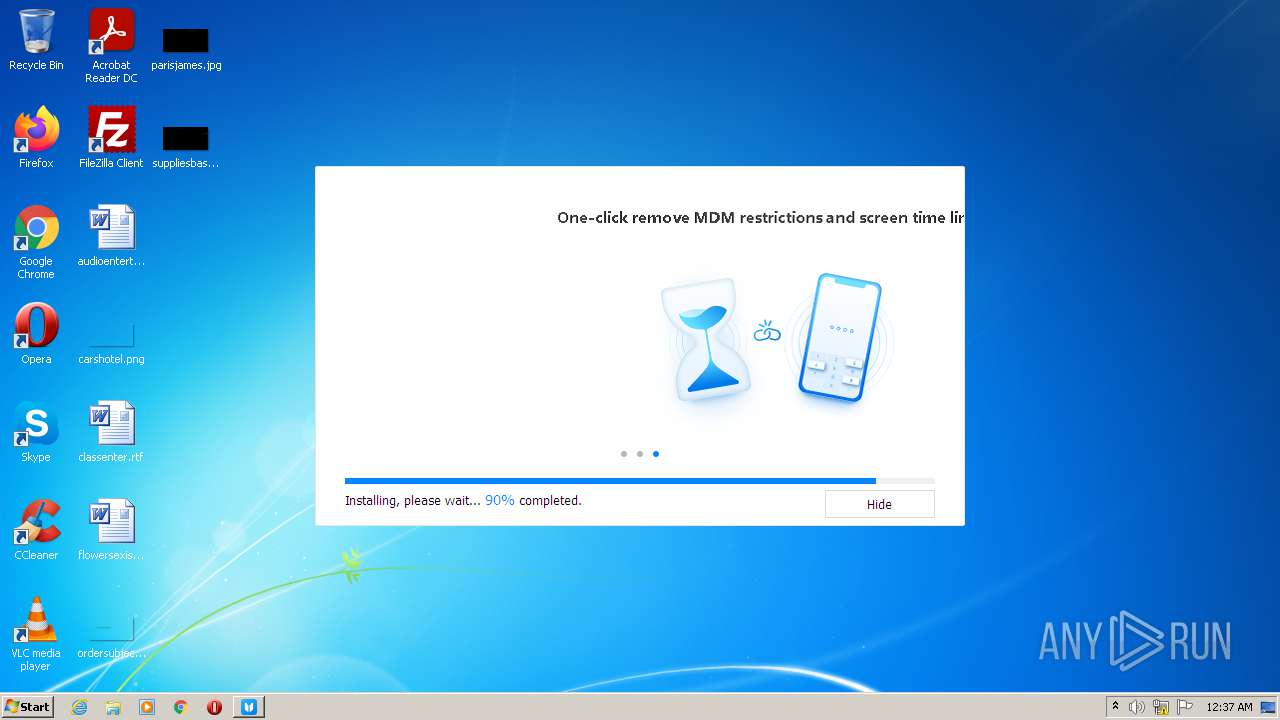Show hidden tray icons arrow
The width and height of the screenshot is (1280, 720).
tap(1115, 707)
